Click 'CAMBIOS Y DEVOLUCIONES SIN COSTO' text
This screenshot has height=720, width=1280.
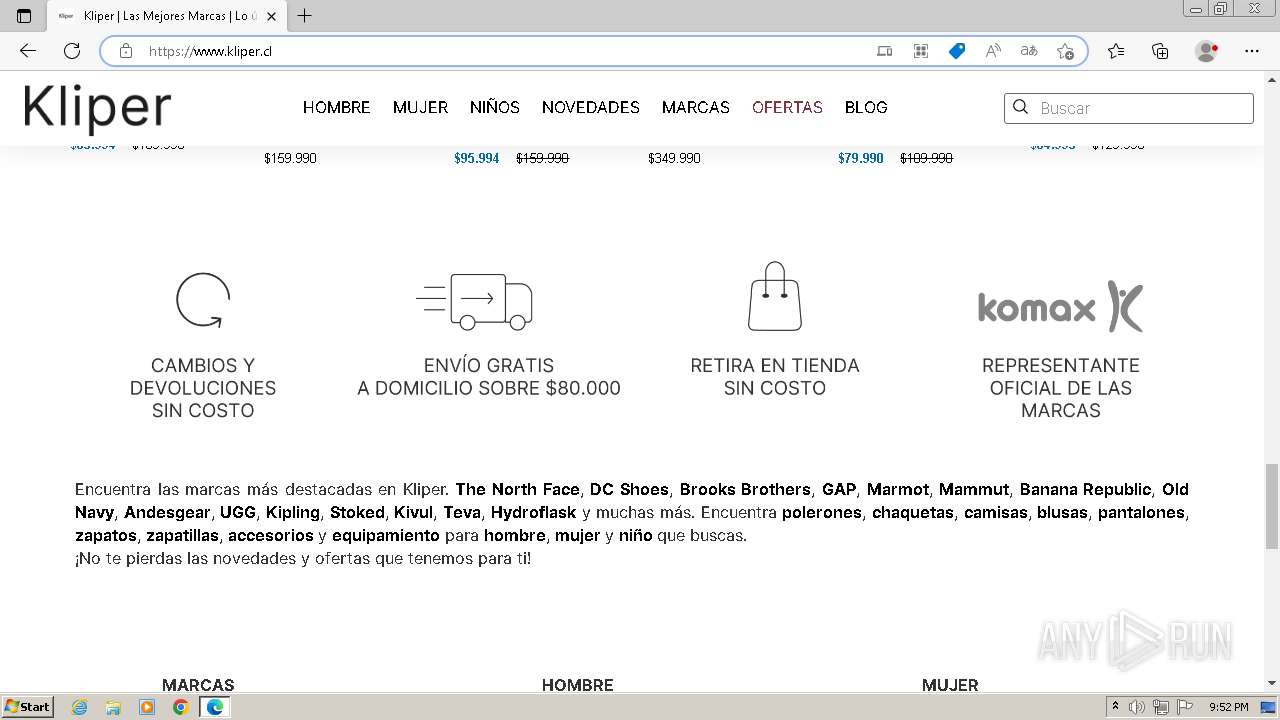[203, 388]
